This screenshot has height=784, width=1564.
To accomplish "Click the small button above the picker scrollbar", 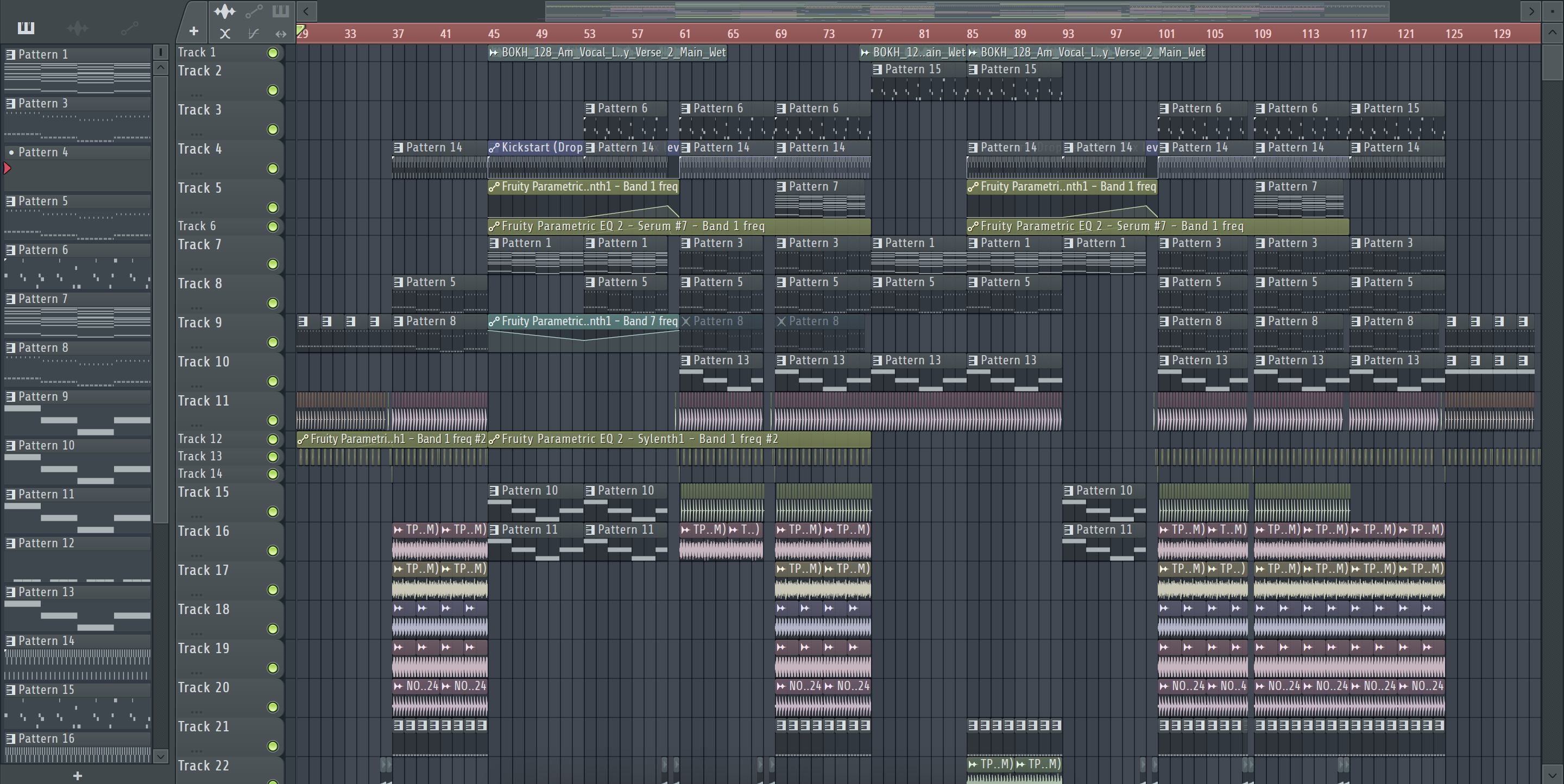I will pos(161,52).
